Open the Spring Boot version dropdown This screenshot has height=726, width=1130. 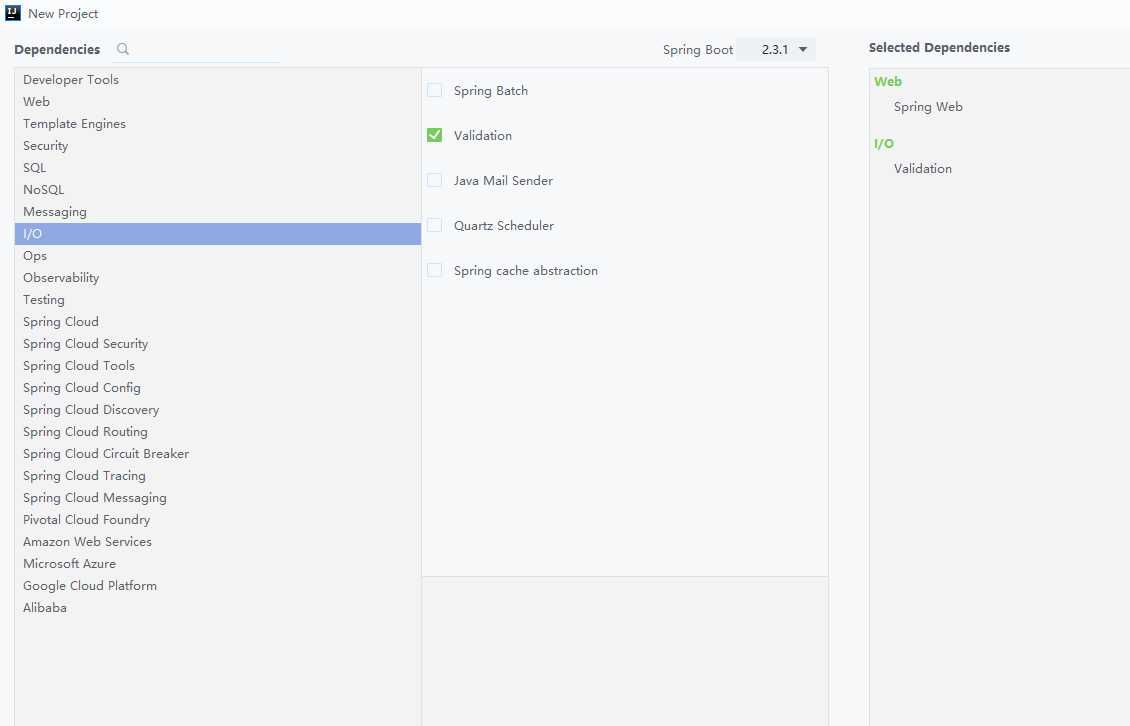coord(777,49)
